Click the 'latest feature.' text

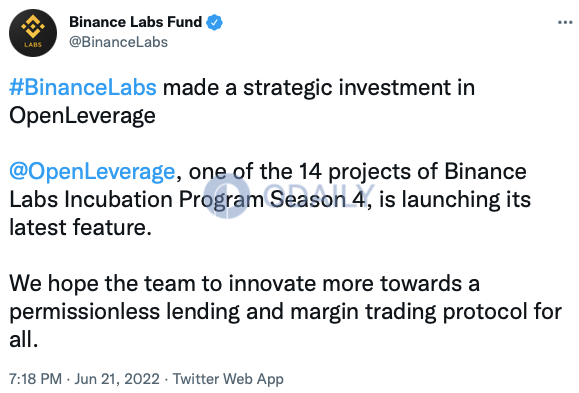point(80,227)
